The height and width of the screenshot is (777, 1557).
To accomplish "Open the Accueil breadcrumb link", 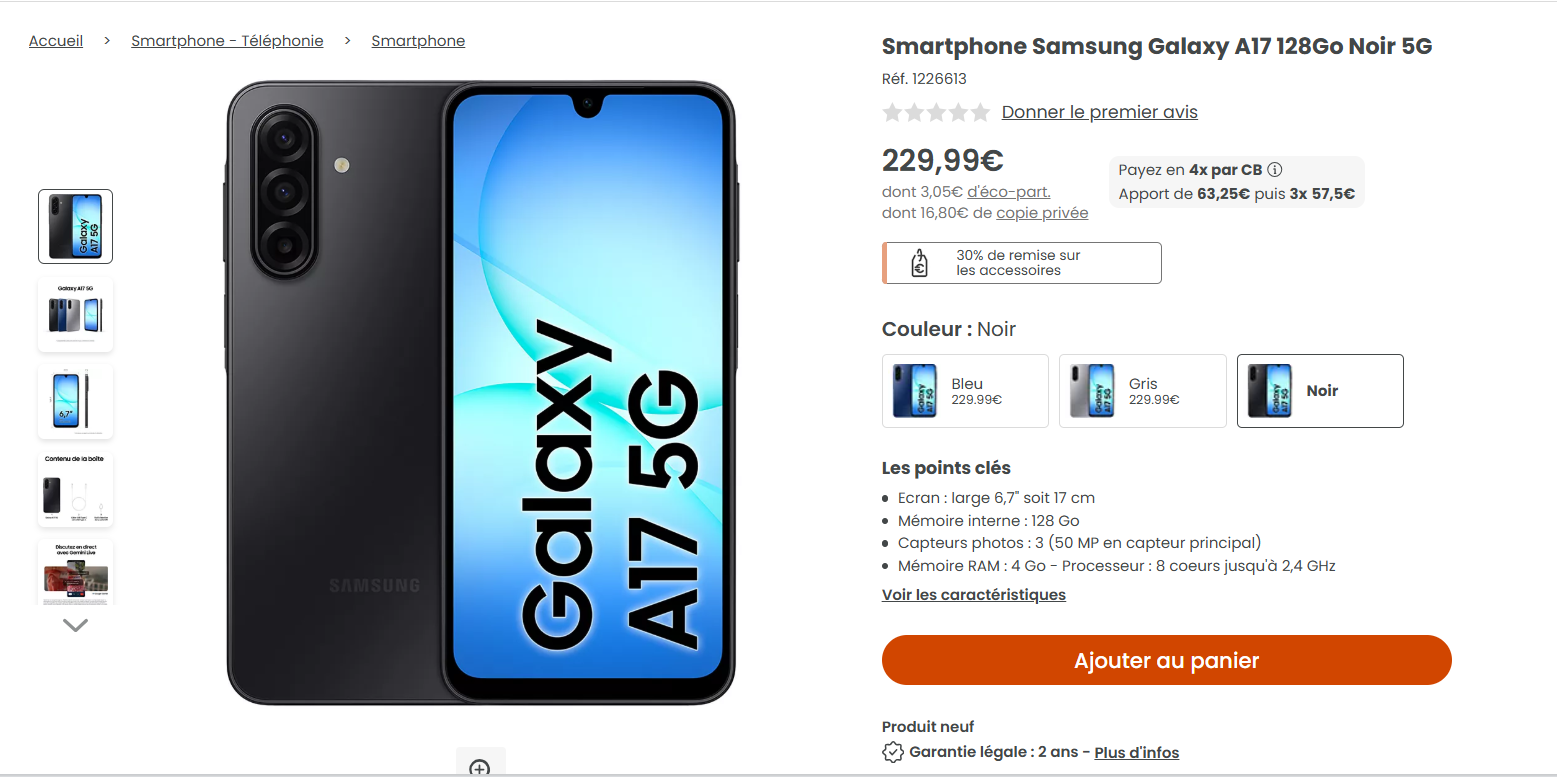I will [56, 41].
